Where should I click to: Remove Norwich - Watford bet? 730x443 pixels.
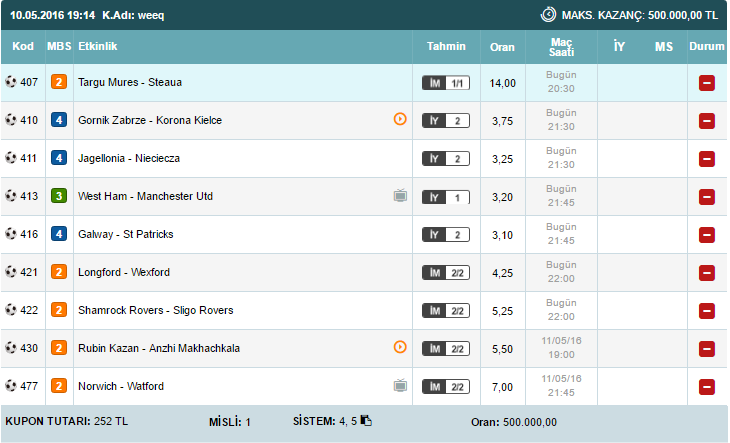tap(706, 387)
